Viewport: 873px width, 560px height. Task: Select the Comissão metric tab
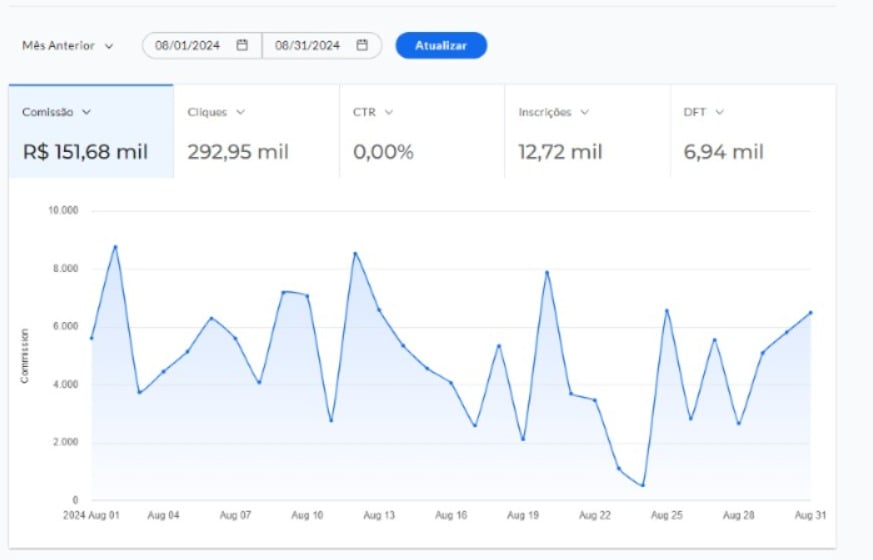coord(90,132)
